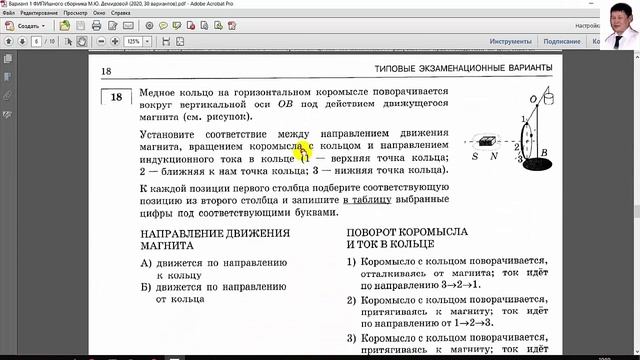640x360 pixels.
Task: Open the Справка menu
Action: tap(120, 13)
